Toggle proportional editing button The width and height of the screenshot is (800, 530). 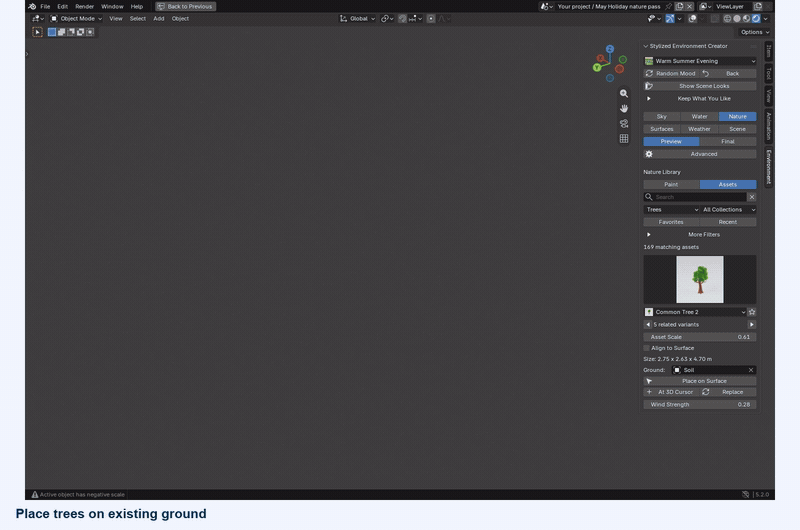pos(431,19)
